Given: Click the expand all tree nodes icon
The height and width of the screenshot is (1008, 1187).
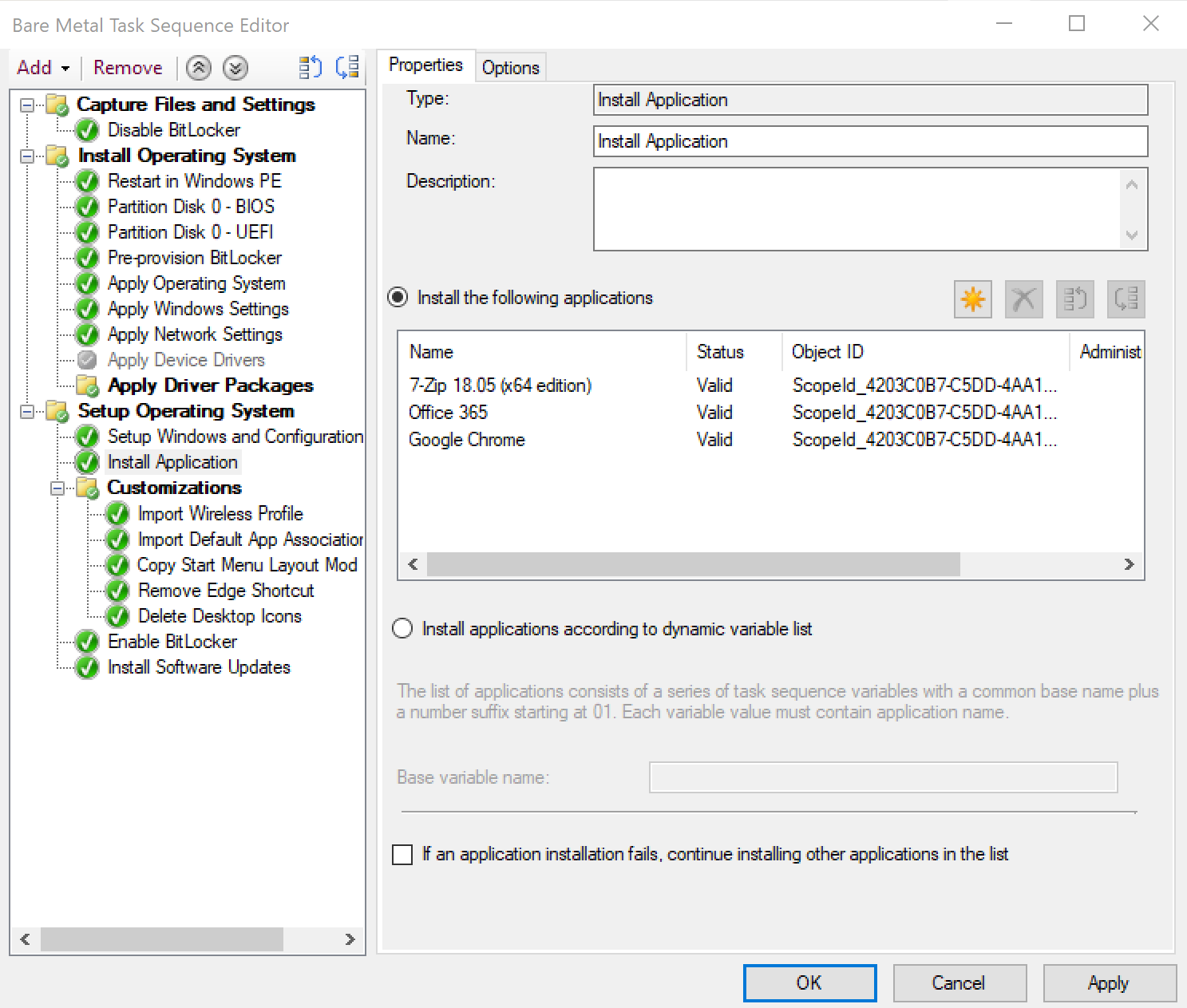Looking at the screenshot, I should tap(311, 68).
